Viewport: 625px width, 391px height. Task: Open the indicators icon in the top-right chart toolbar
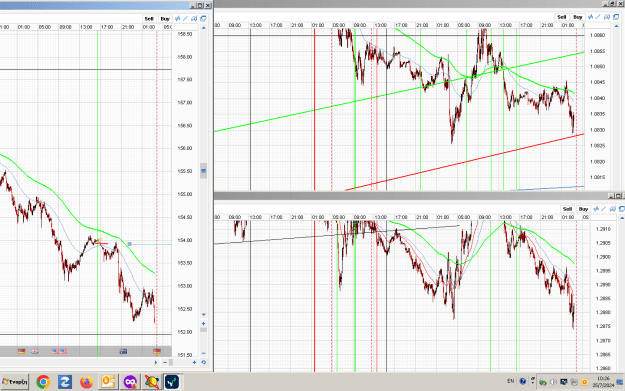pos(591,17)
